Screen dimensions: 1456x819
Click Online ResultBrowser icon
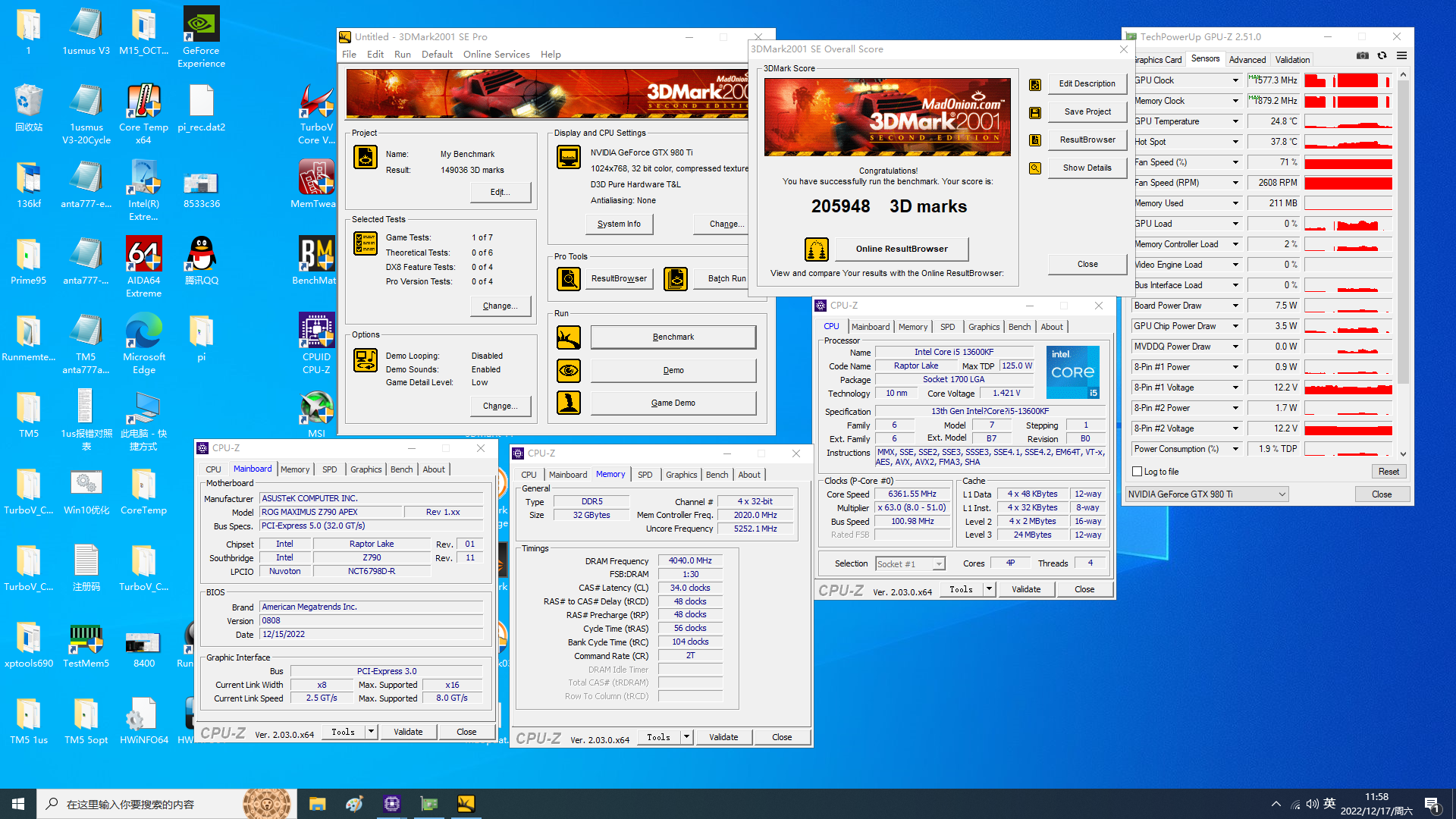click(x=816, y=249)
